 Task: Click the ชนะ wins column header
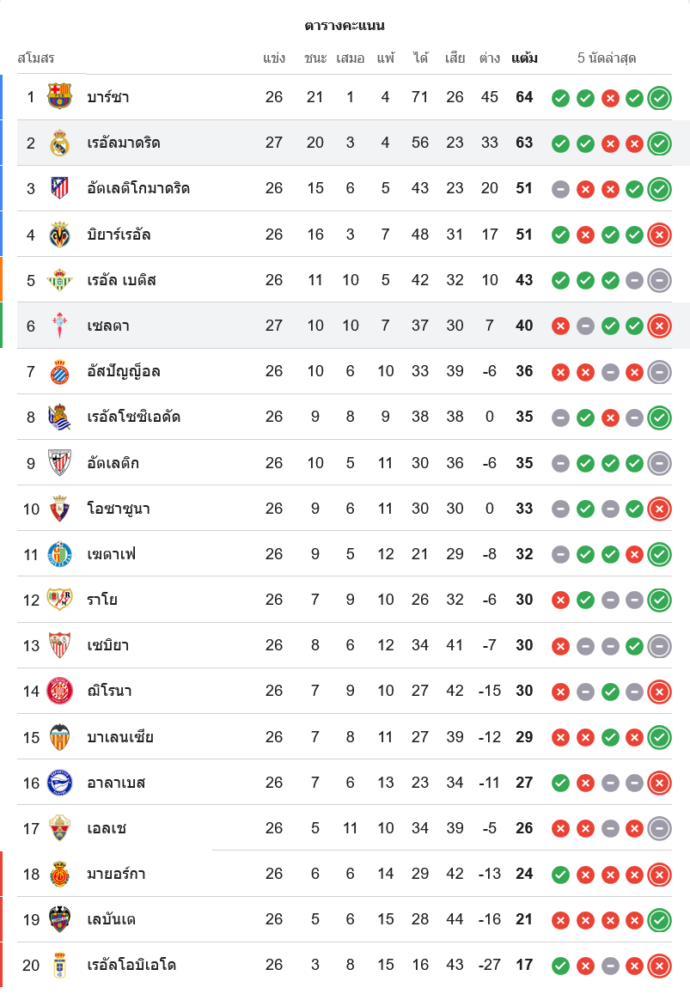[x=315, y=58]
